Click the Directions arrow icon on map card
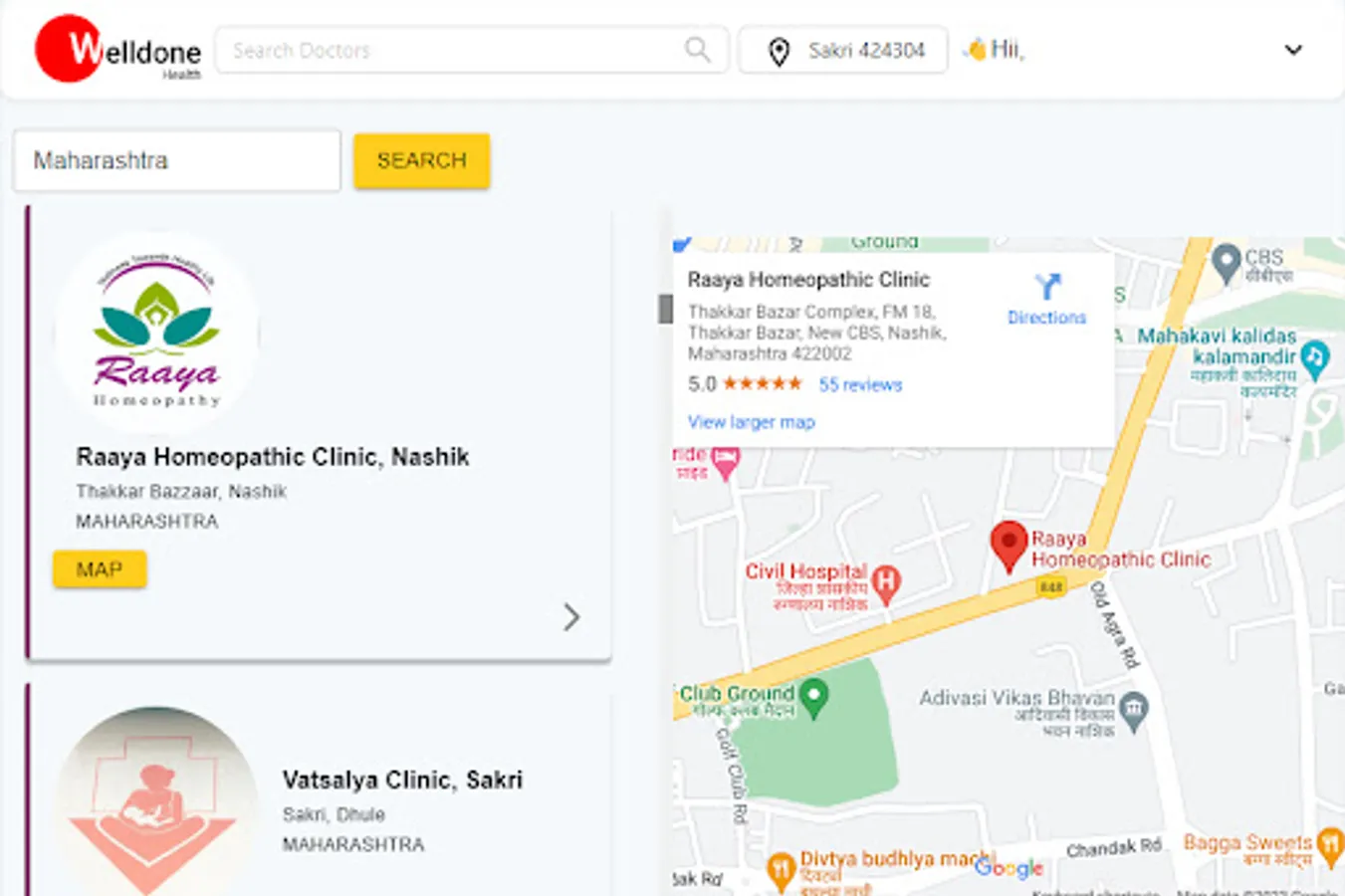The height and width of the screenshot is (896, 1345). pos(1047,287)
